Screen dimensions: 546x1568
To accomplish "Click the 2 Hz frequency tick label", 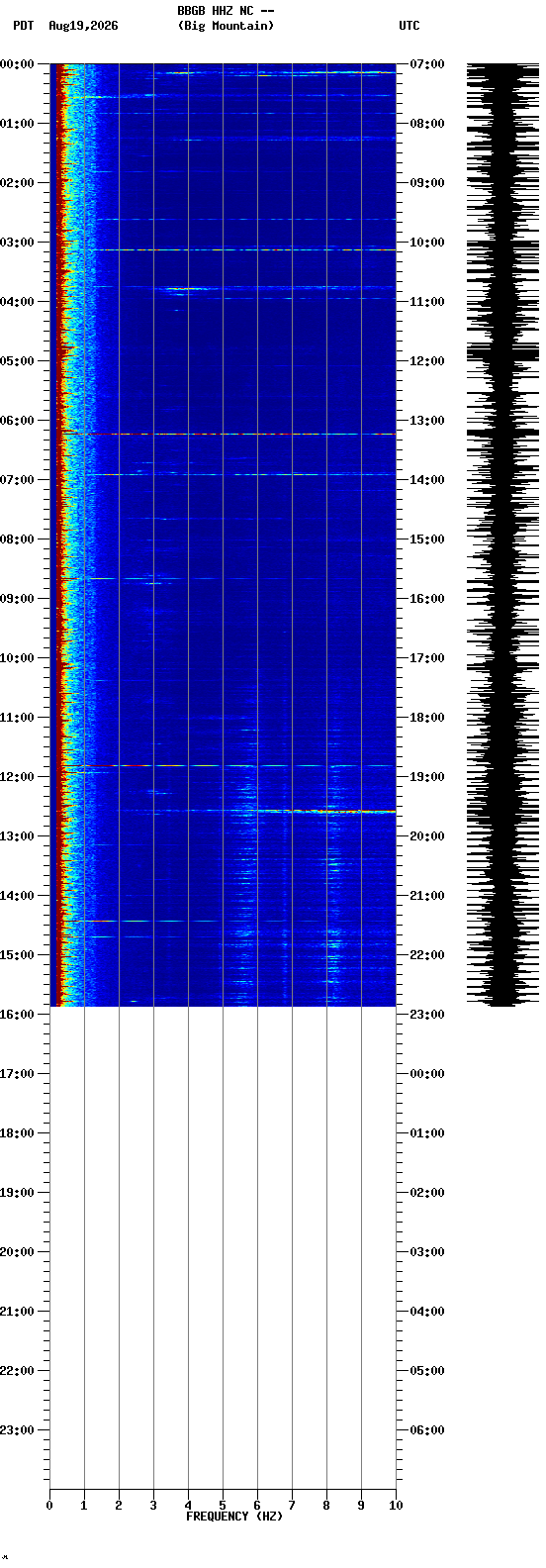I will [119, 1506].
